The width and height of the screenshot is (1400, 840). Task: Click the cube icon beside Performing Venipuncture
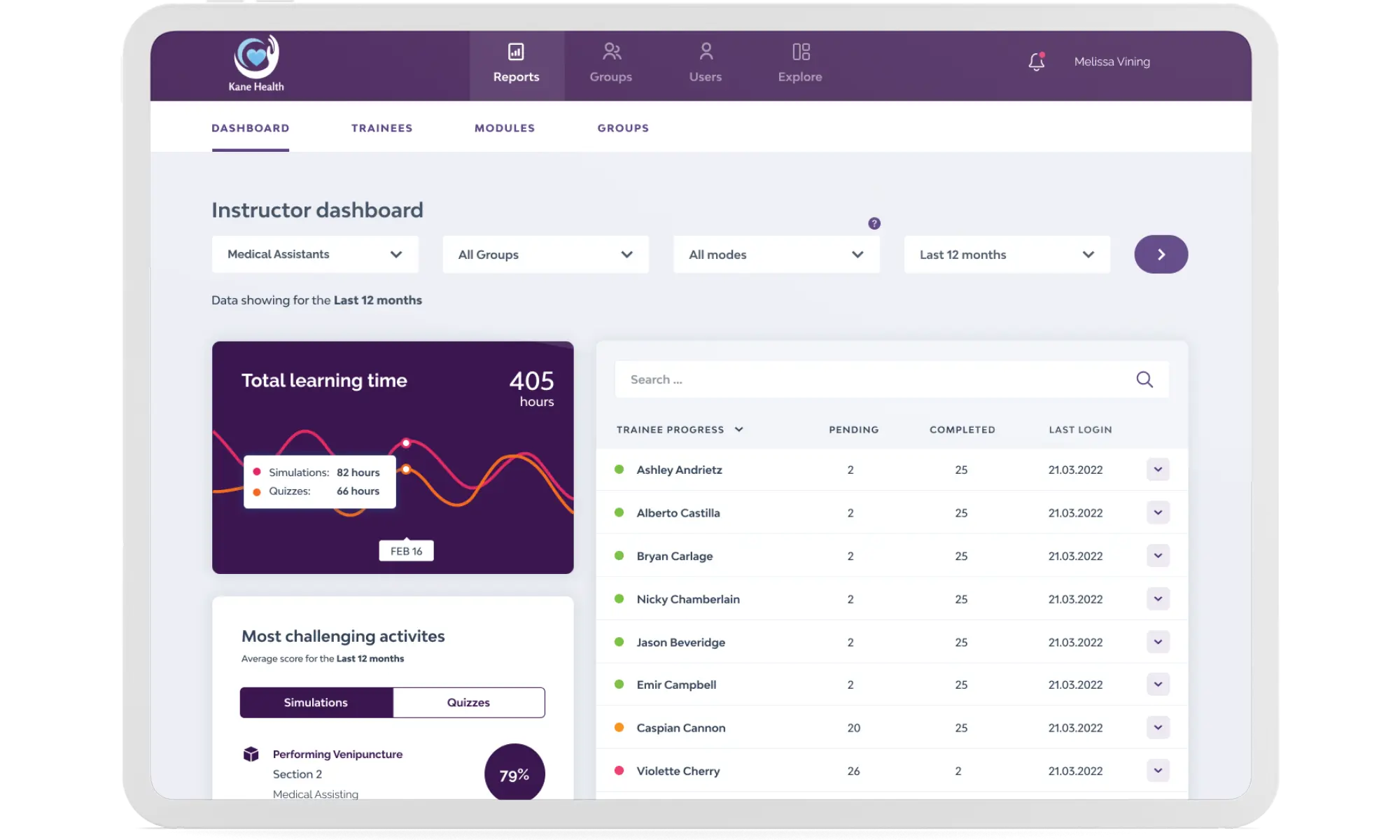(251, 754)
